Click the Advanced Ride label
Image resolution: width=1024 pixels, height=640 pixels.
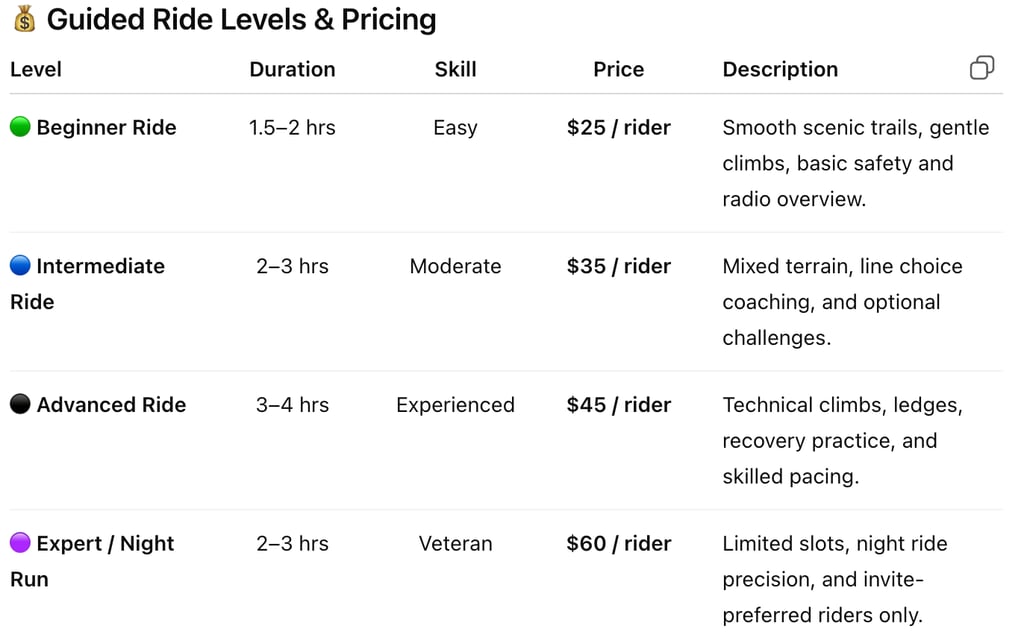pyautogui.click(x=111, y=405)
